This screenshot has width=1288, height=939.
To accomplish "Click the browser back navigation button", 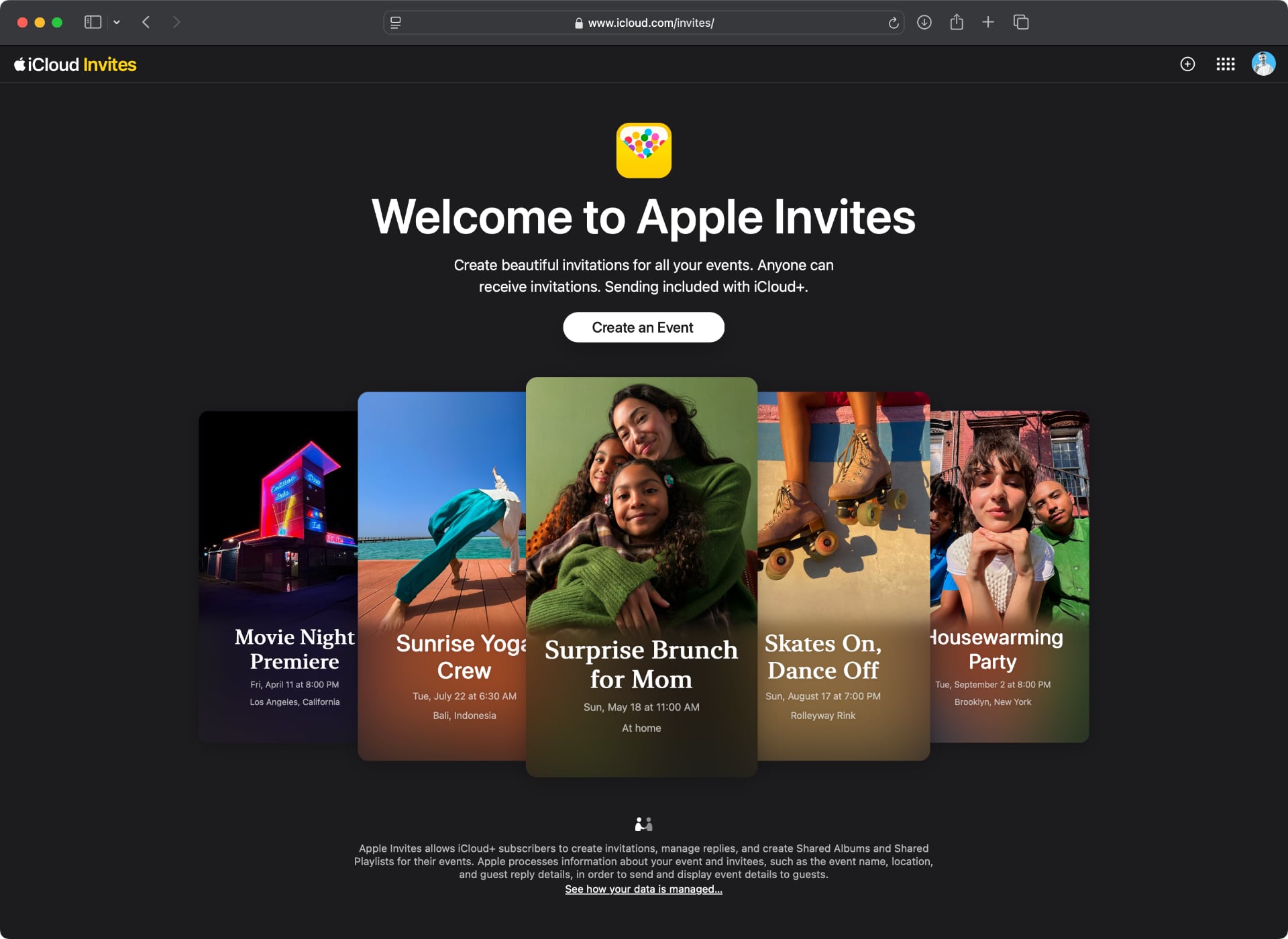I will (x=148, y=22).
